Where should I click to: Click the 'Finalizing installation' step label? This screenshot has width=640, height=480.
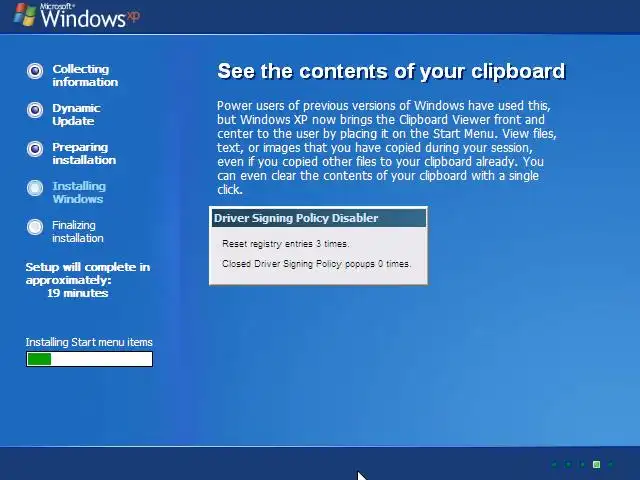click(x=78, y=231)
